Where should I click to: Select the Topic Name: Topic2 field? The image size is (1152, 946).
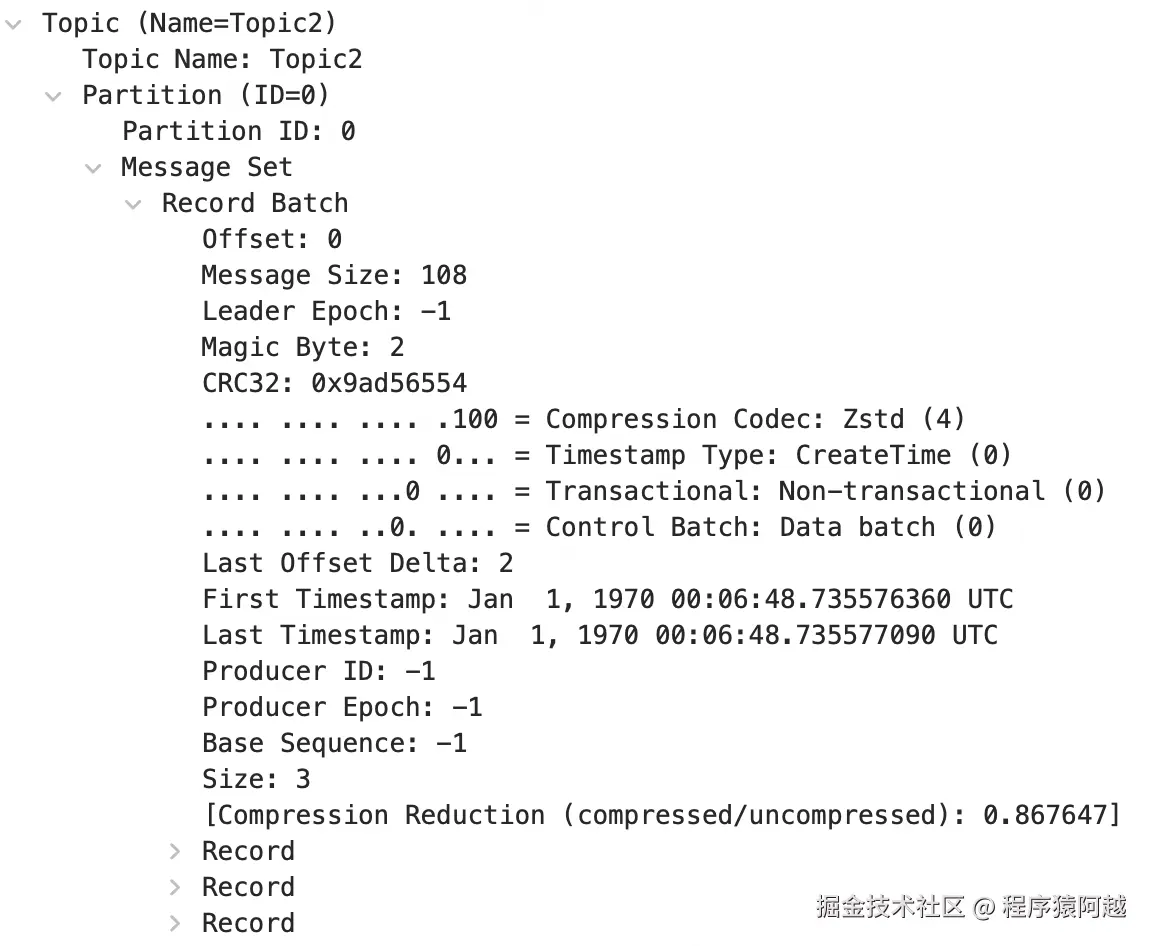point(222,59)
